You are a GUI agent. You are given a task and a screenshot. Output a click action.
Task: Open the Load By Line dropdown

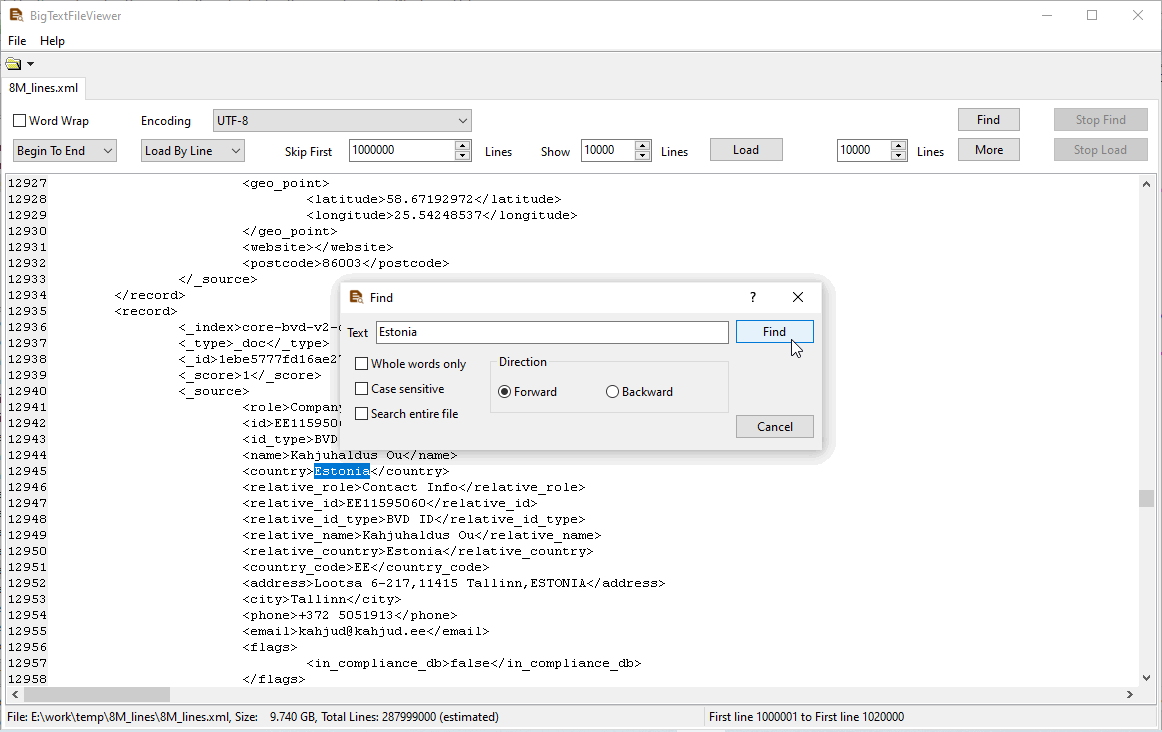point(192,151)
